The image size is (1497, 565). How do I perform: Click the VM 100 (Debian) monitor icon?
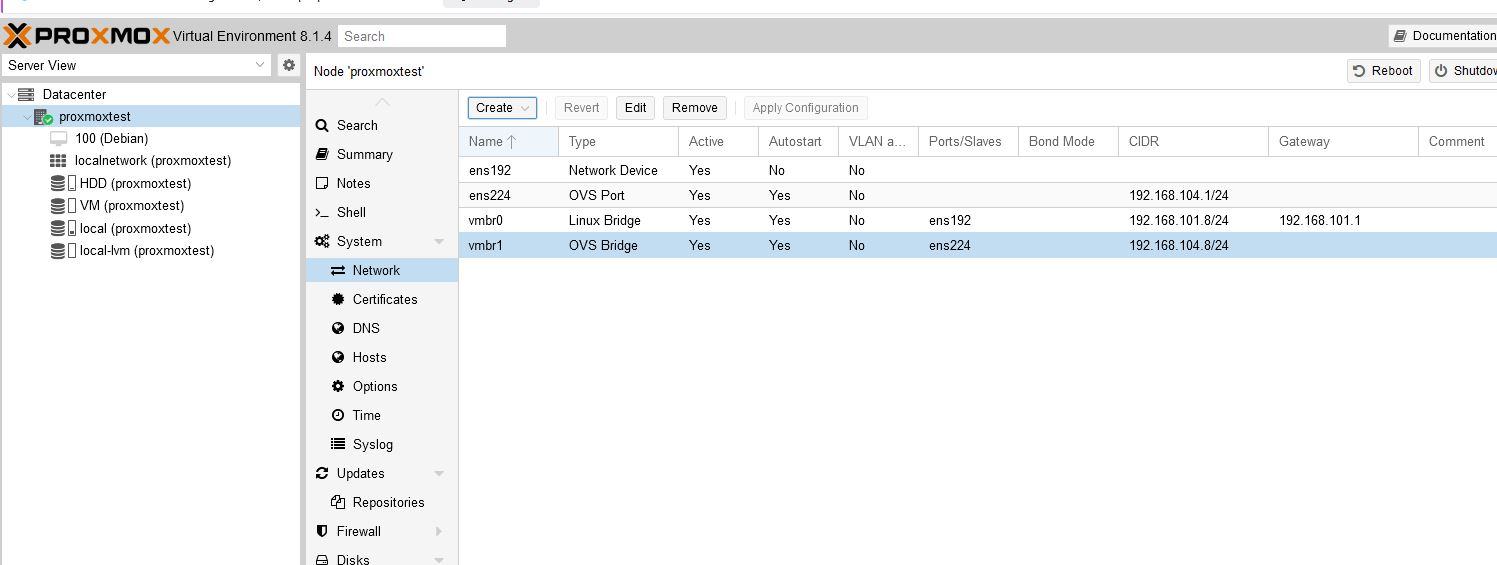click(x=59, y=138)
